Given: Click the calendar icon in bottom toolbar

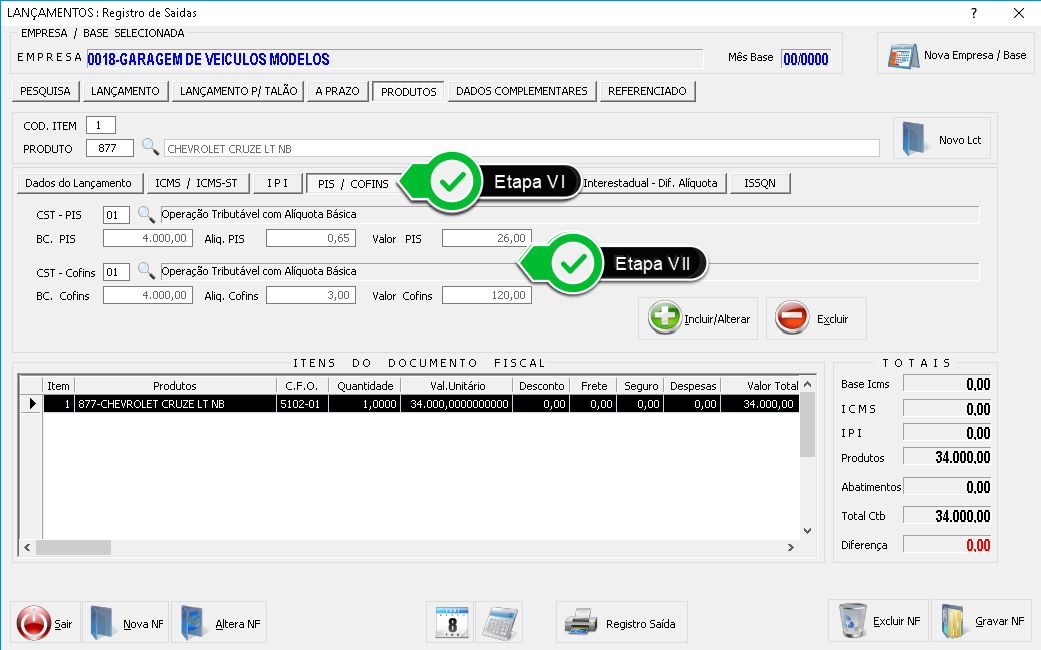Looking at the screenshot, I should [x=450, y=623].
